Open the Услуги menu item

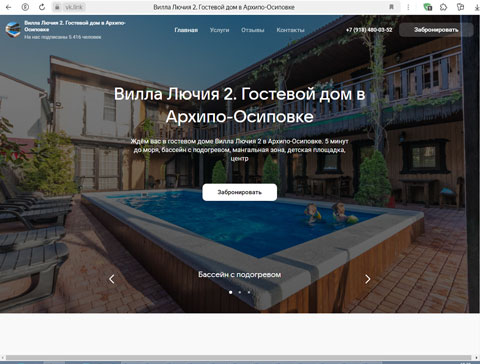coord(219,30)
